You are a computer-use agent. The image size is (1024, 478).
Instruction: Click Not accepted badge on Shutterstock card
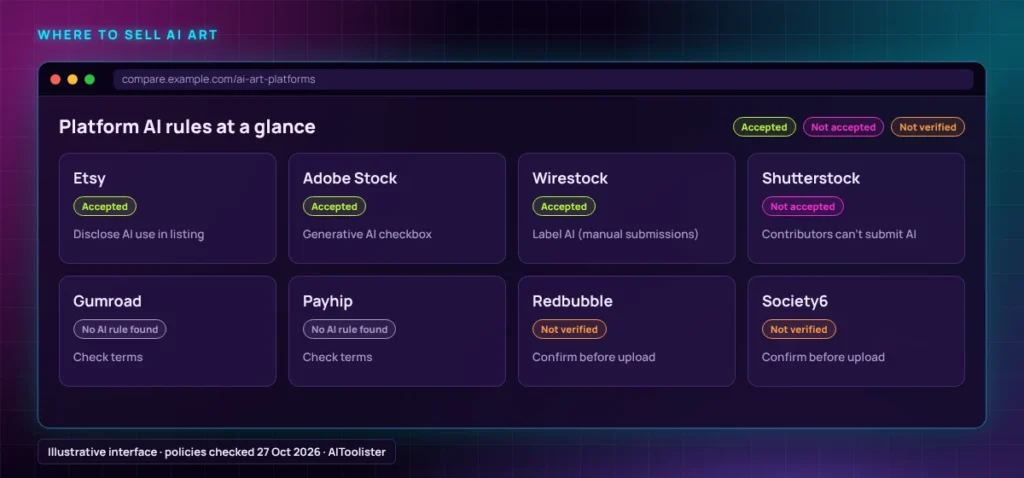pyautogui.click(x=803, y=206)
